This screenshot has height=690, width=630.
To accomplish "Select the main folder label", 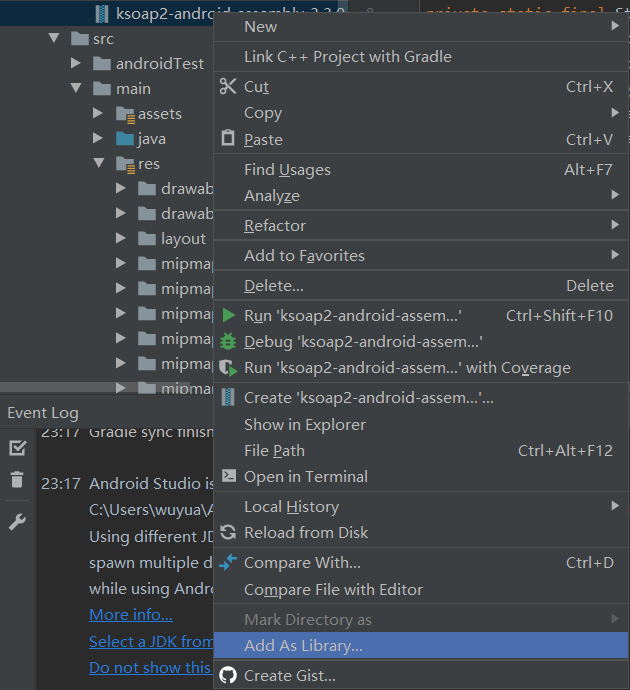I will coord(133,89).
